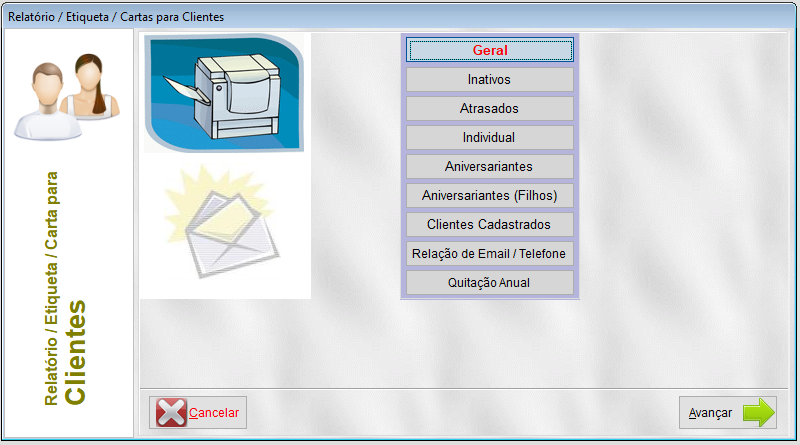
Task: Click the printer image
Action: (224, 93)
